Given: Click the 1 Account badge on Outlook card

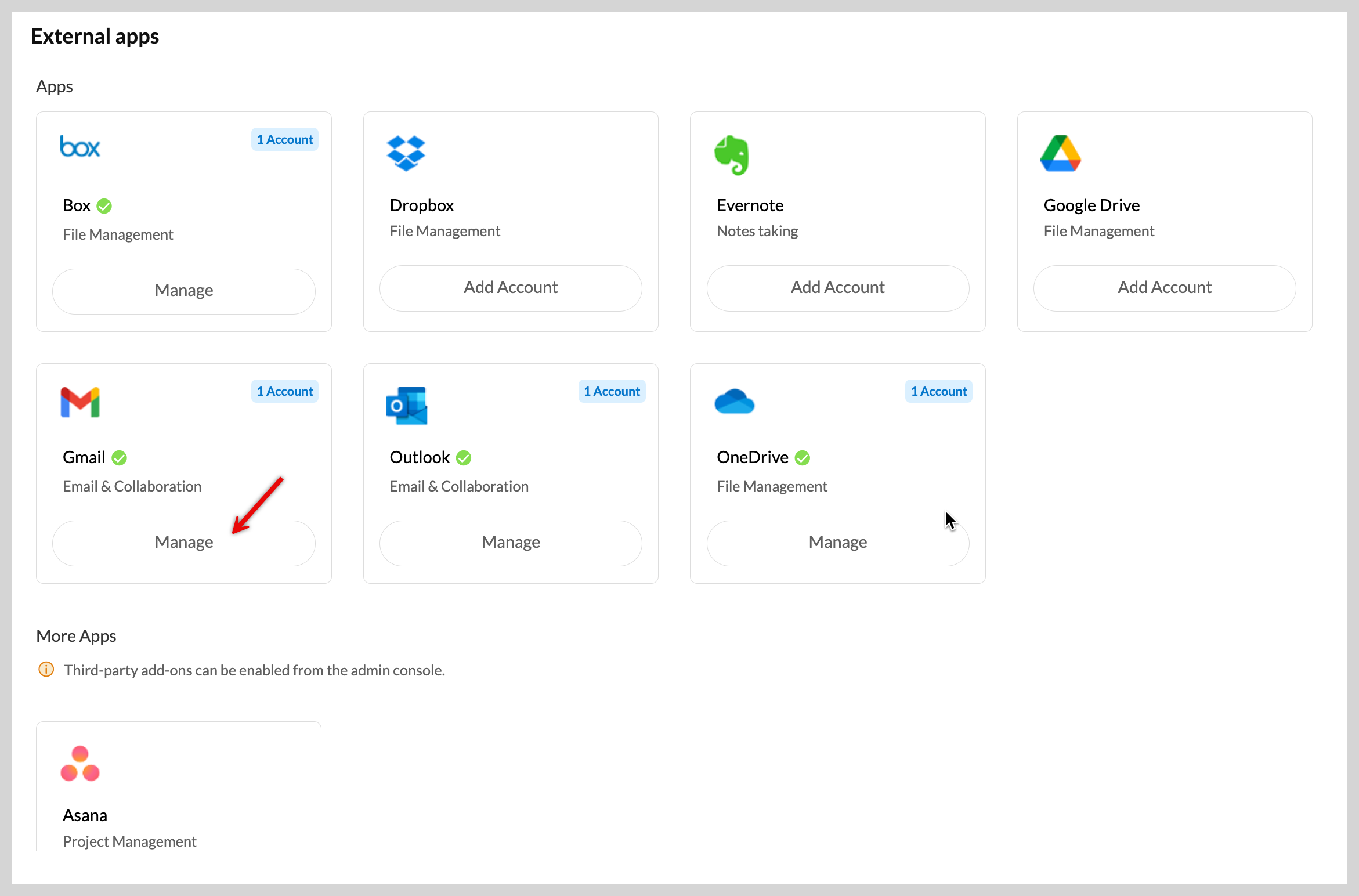Looking at the screenshot, I should click(x=612, y=392).
